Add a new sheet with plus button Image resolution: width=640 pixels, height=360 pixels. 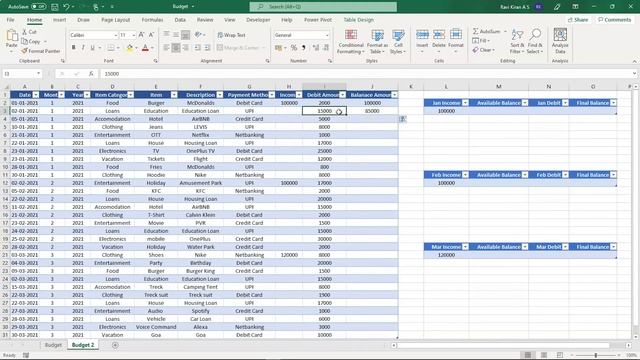point(115,345)
